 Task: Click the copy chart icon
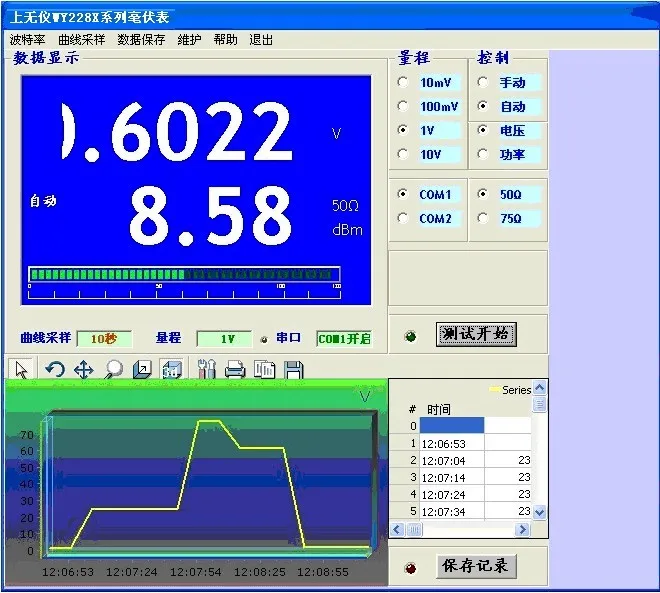coord(264,370)
